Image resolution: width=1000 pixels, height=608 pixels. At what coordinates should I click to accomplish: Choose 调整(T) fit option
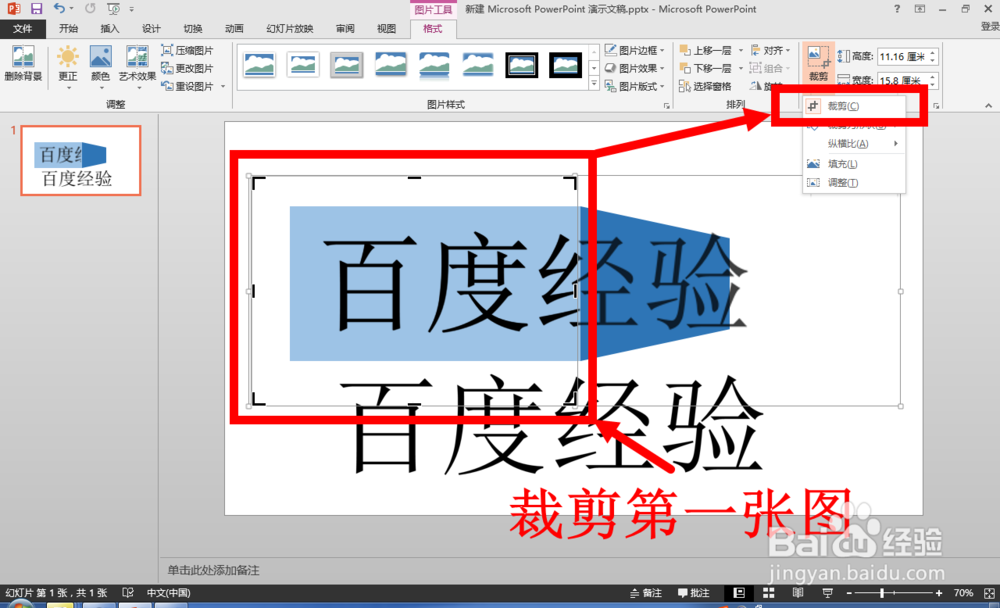854,182
